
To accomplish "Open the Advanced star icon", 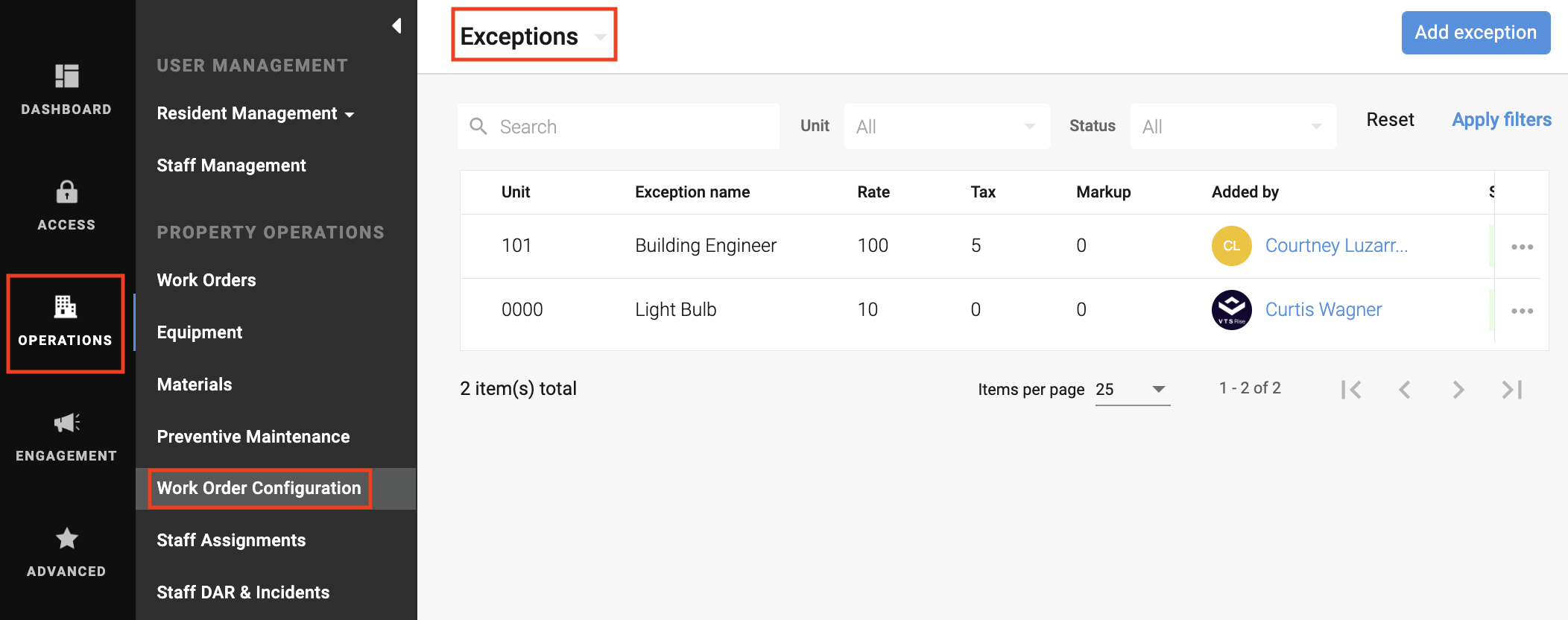I will tap(66, 538).
